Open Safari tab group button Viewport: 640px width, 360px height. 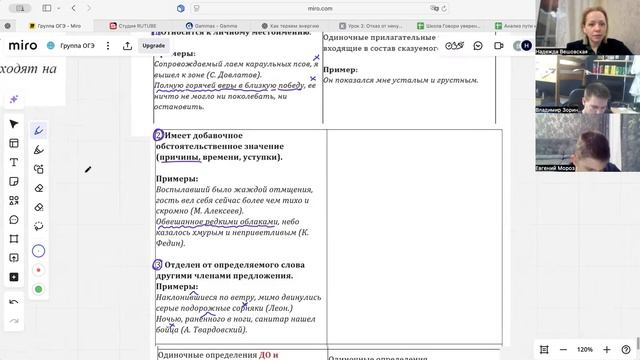tap(20, 8)
